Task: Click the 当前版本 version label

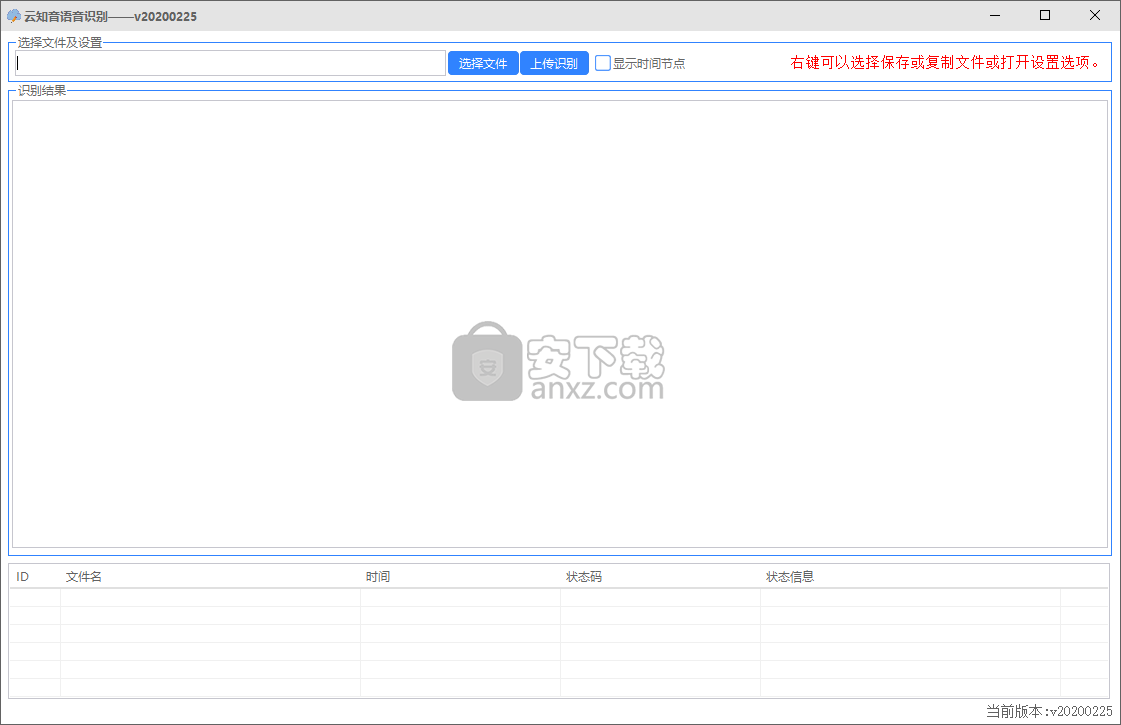Action: tap(1049, 711)
